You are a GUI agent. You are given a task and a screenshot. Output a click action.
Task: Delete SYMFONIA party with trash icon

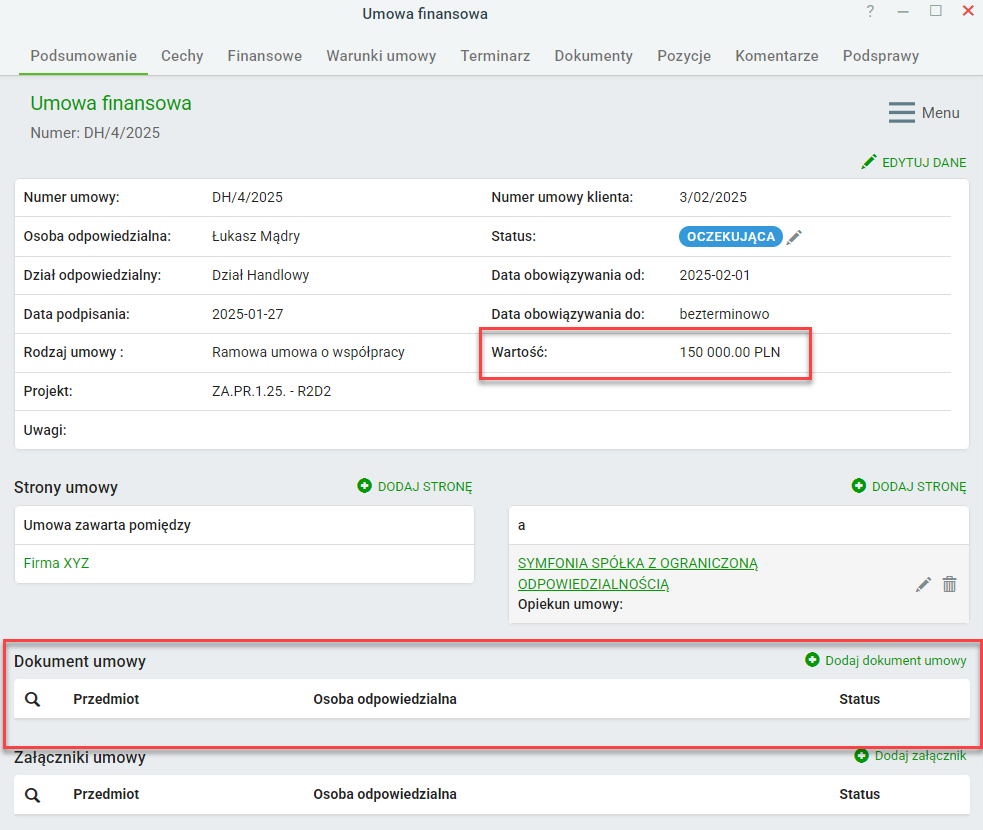[x=950, y=584]
